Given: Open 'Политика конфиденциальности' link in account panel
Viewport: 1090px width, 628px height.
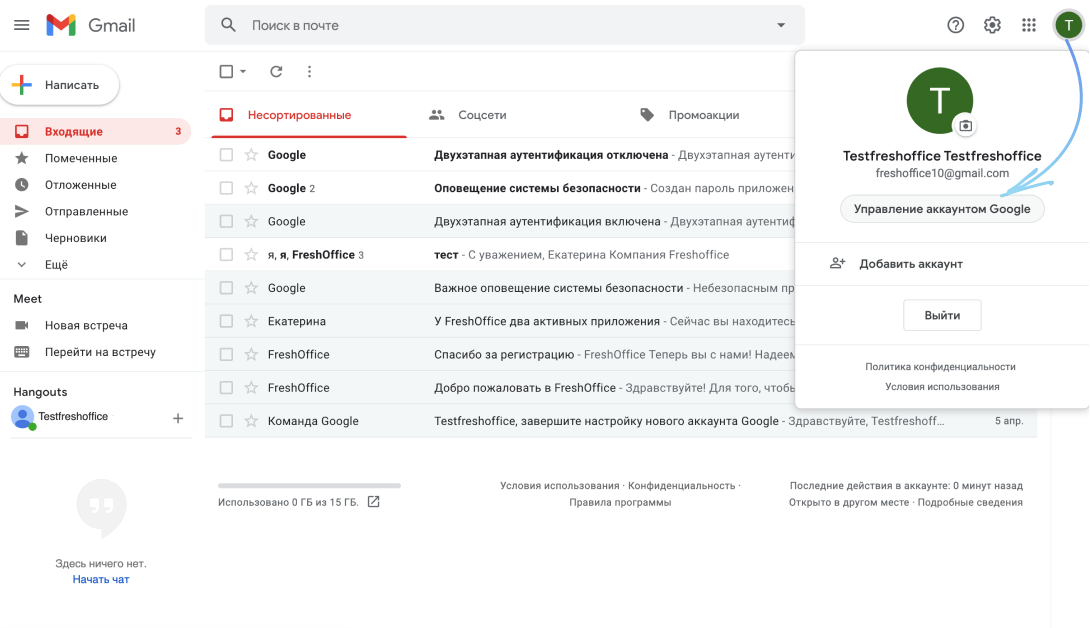Looking at the screenshot, I should 941,367.
